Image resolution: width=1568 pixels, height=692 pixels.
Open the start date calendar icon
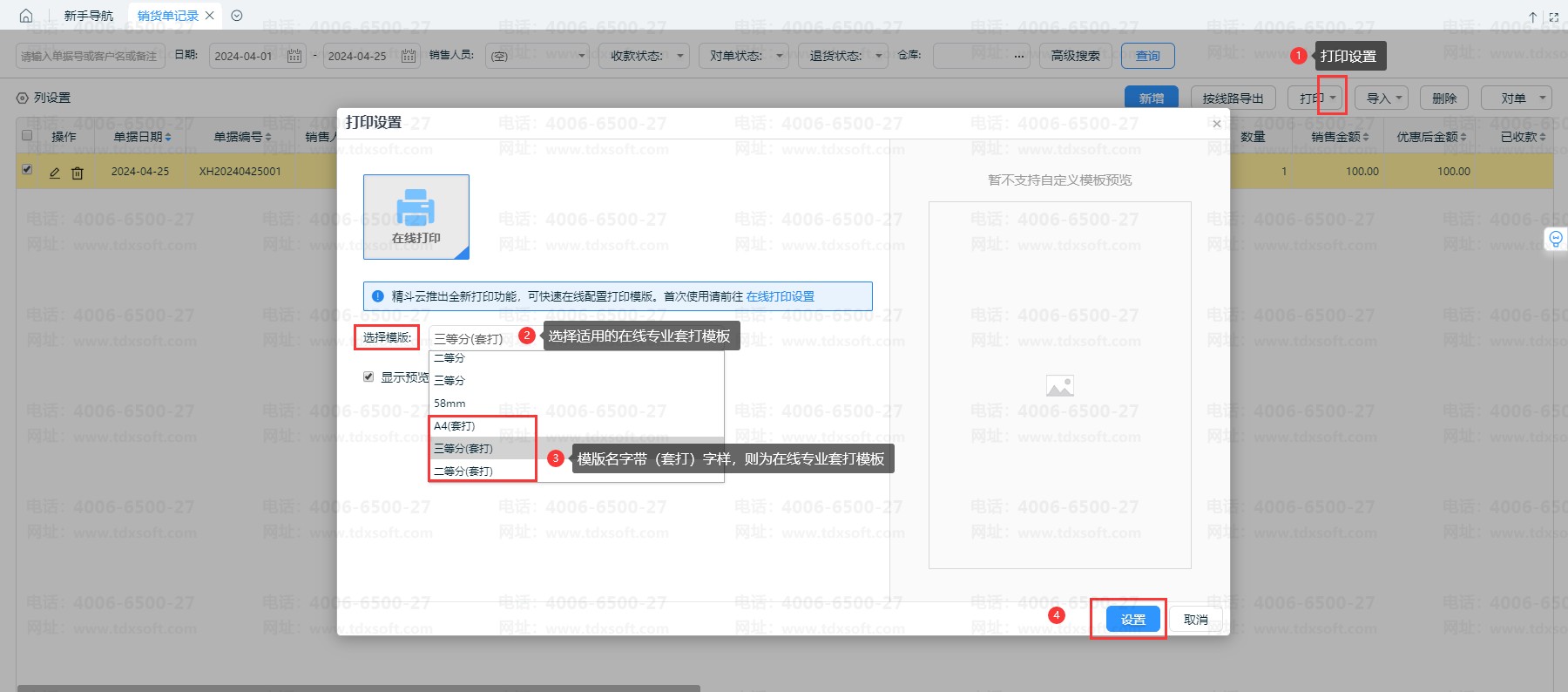[x=294, y=56]
